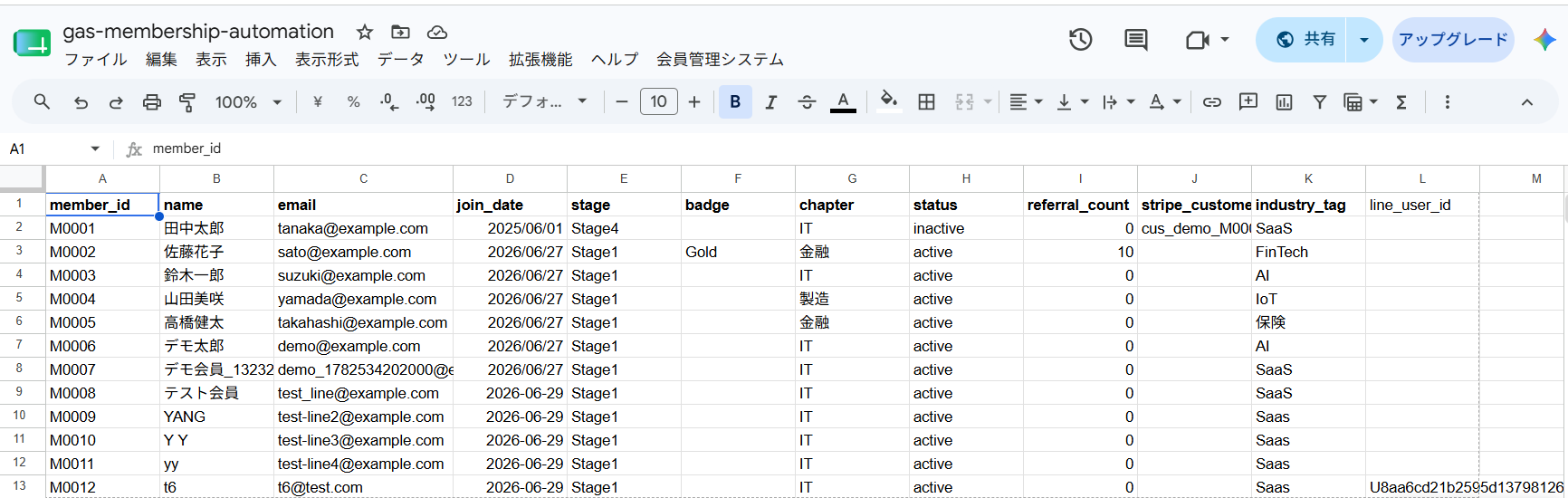
Task: Decrease the font size
Action: coord(622,102)
